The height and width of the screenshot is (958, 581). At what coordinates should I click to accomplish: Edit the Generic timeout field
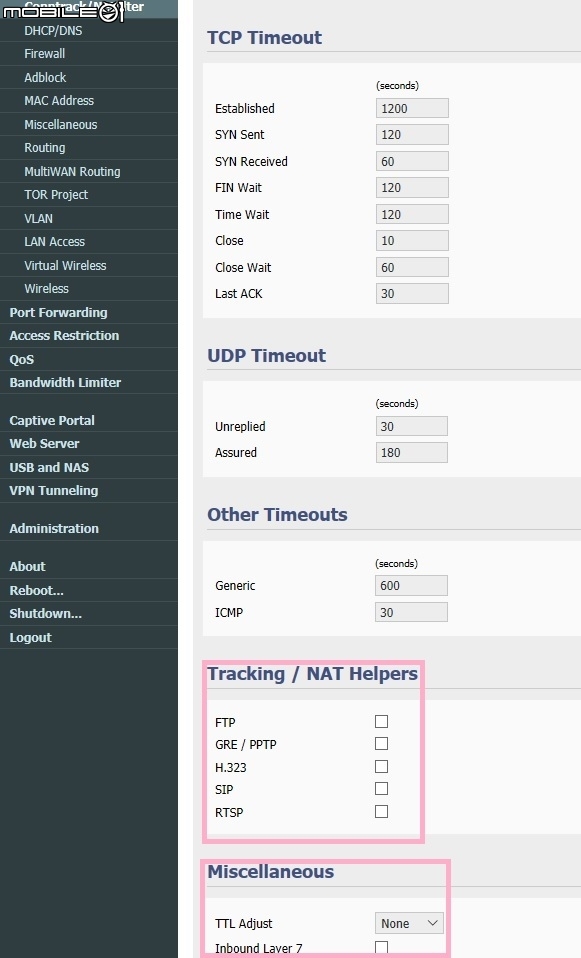pyautogui.click(x=411, y=585)
